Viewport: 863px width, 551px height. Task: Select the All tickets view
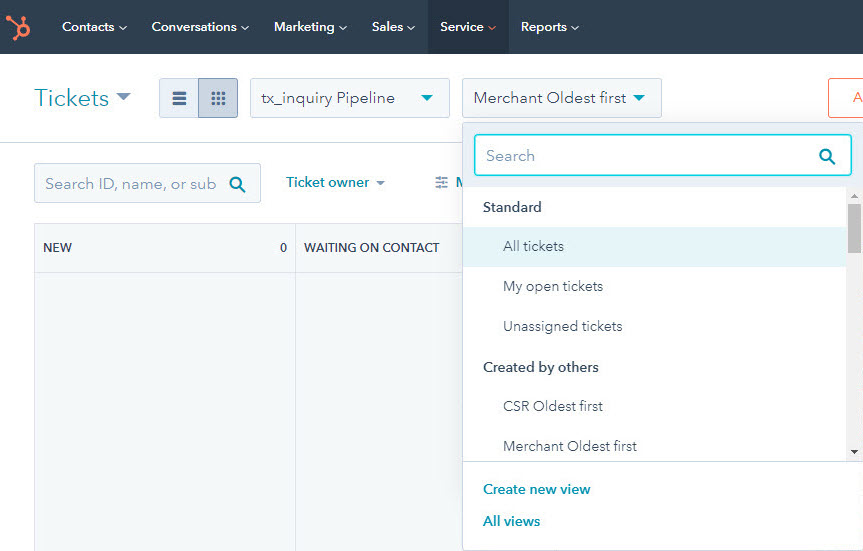[x=654, y=247]
